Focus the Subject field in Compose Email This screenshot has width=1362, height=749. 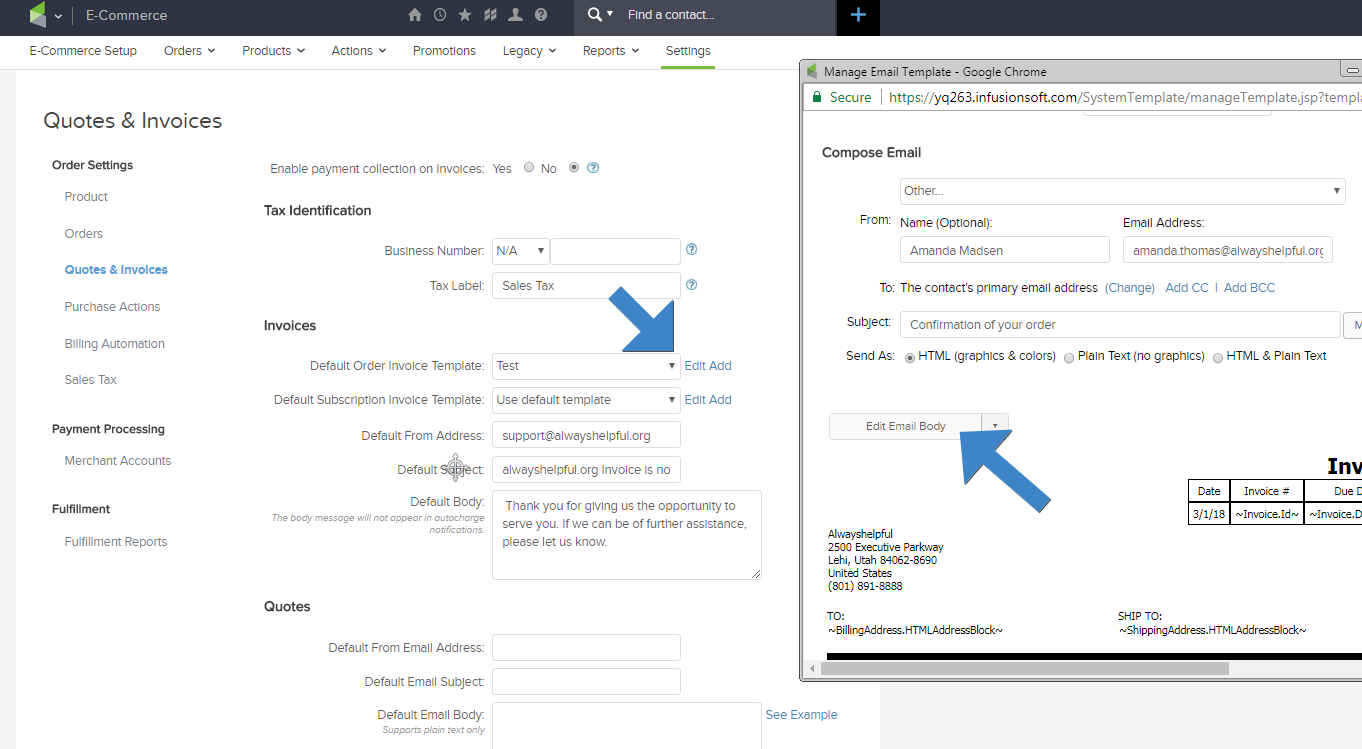[x=1120, y=325]
